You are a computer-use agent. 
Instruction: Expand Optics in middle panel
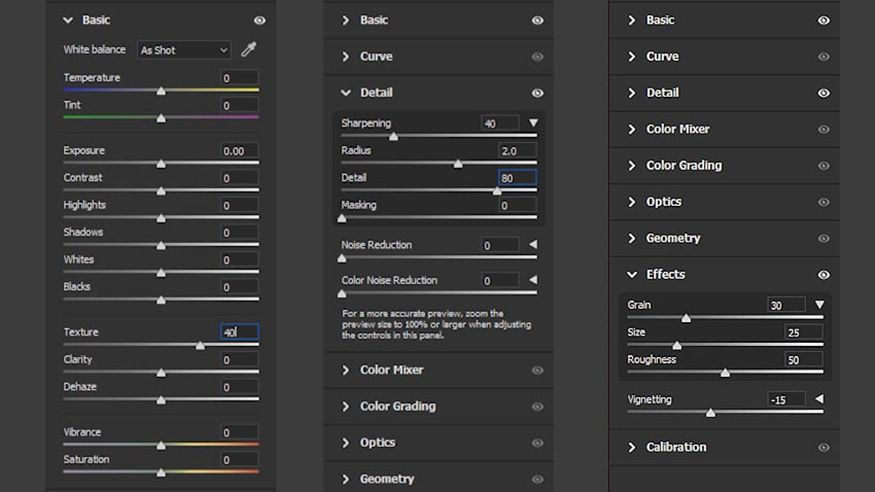tap(345, 442)
